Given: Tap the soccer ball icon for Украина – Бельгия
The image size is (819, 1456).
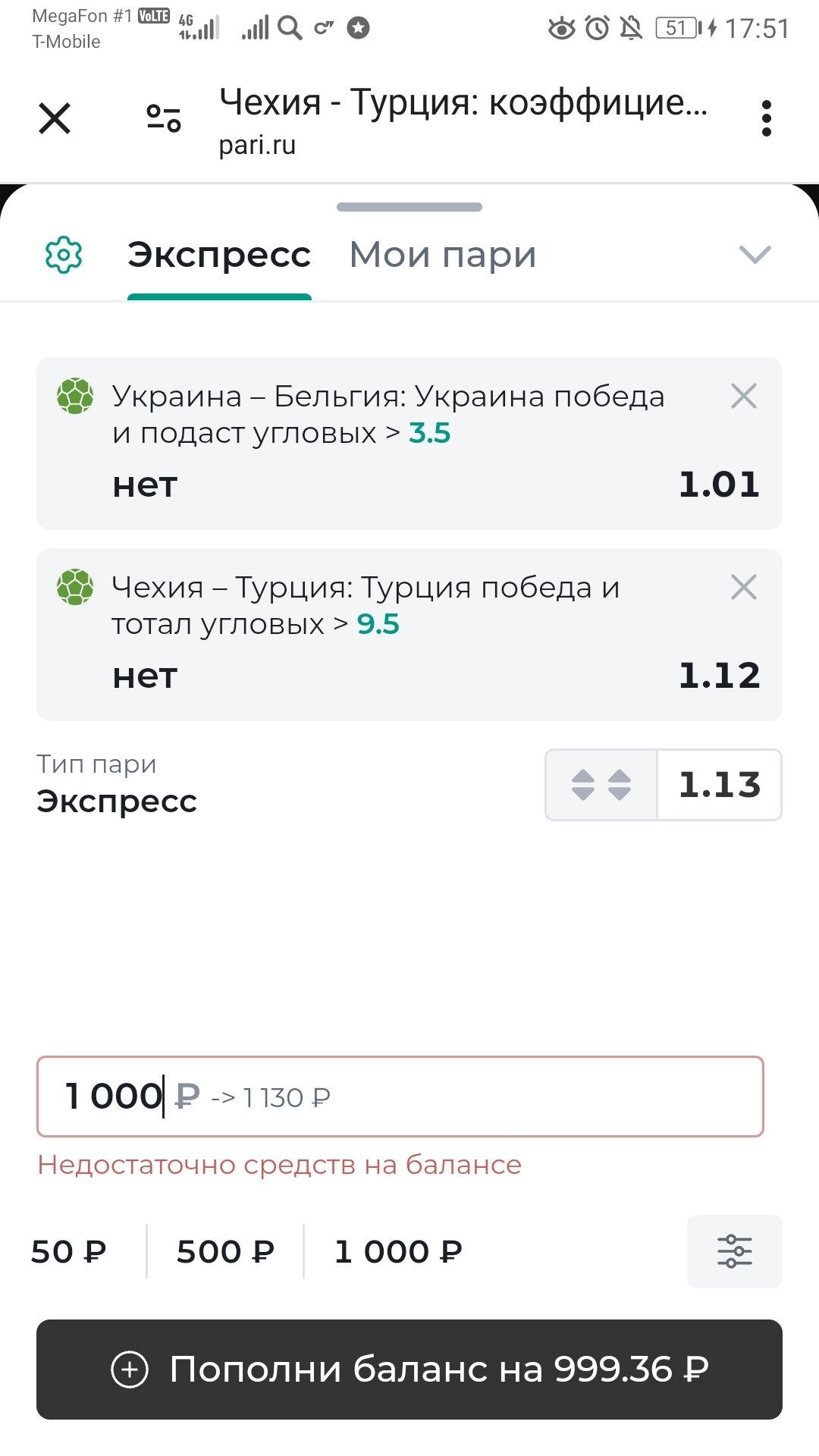Looking at the screenshot, I should pyautogui.click(x=75, y=396).
